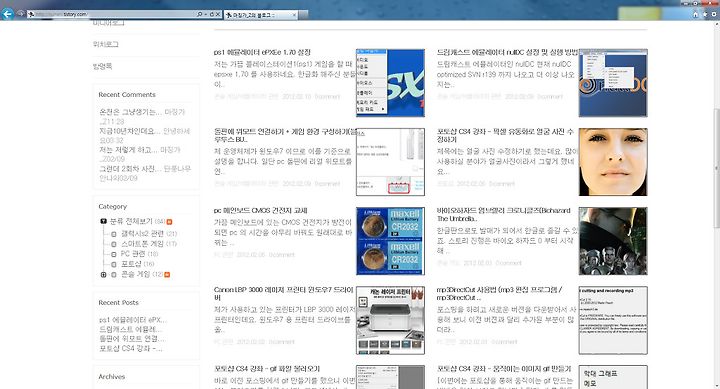Click the 갤럭시s2 관련 folder icon
This screenshot has height=389, width=720.
pyautogui.click(x=114, y=234)
